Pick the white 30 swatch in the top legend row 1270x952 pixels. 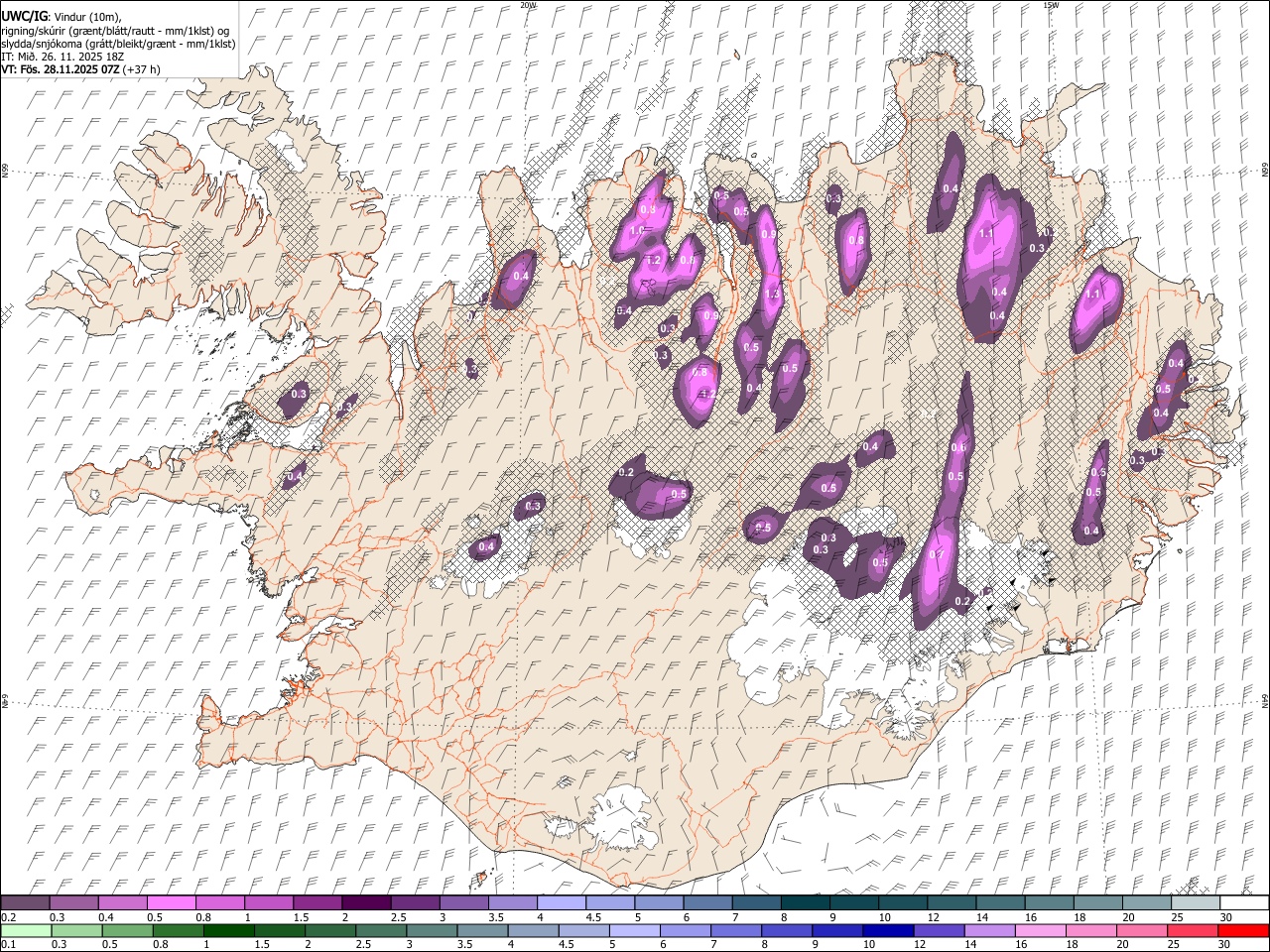[1244, 902]
